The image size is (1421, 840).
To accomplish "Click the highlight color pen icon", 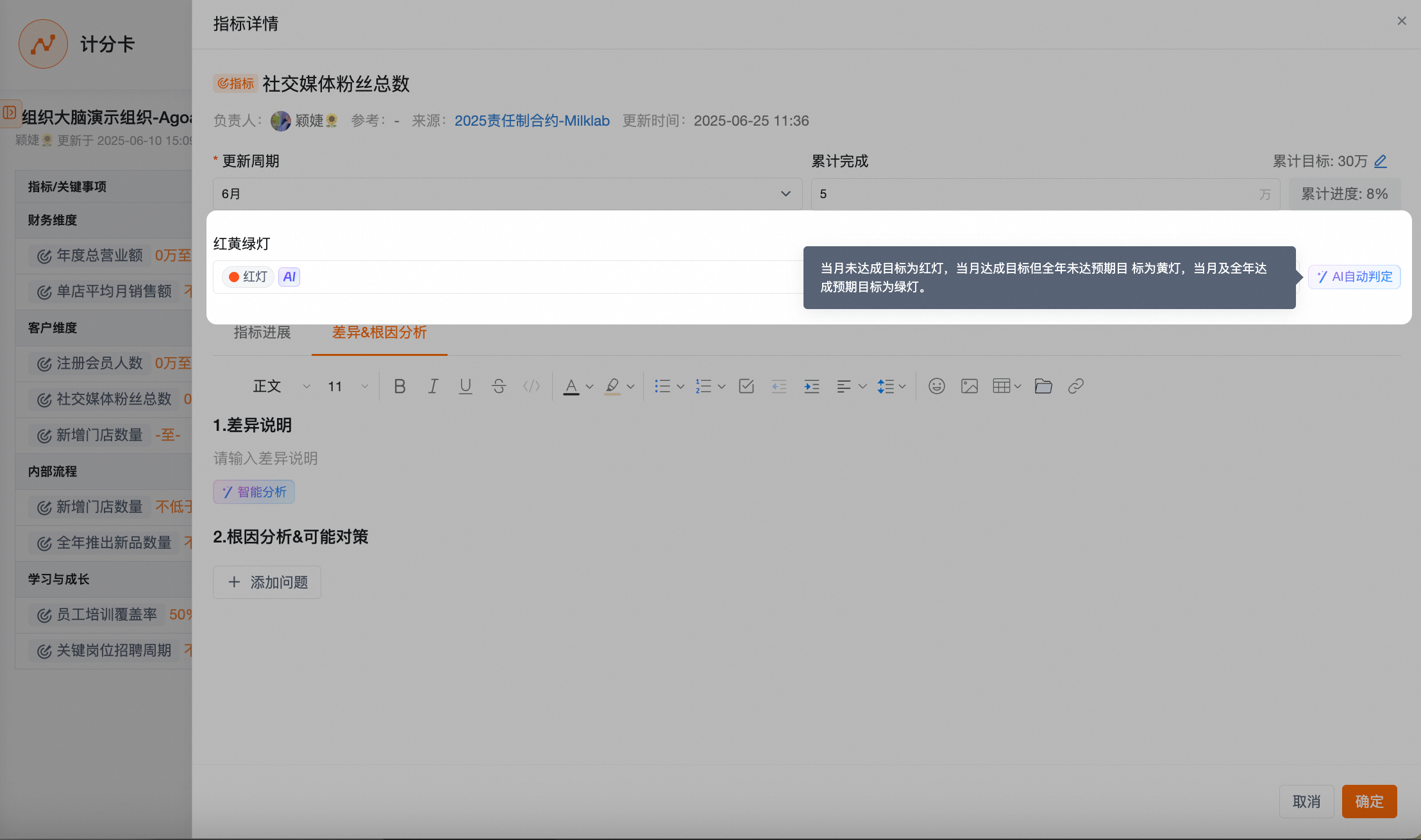I will coord(612,386).
